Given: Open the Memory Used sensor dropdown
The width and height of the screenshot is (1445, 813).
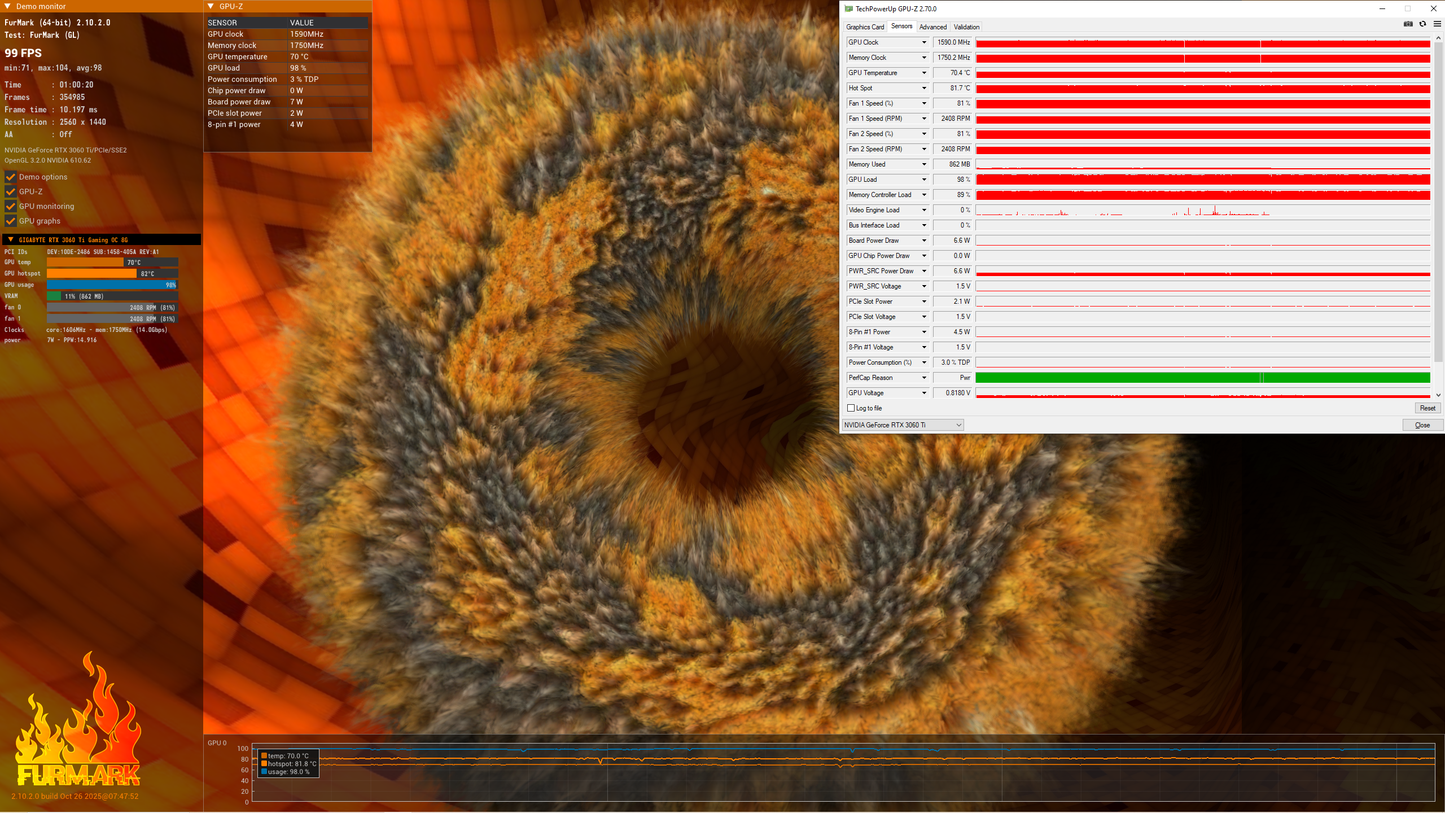Looking at the screenshot, I should (x=924, y=164).
